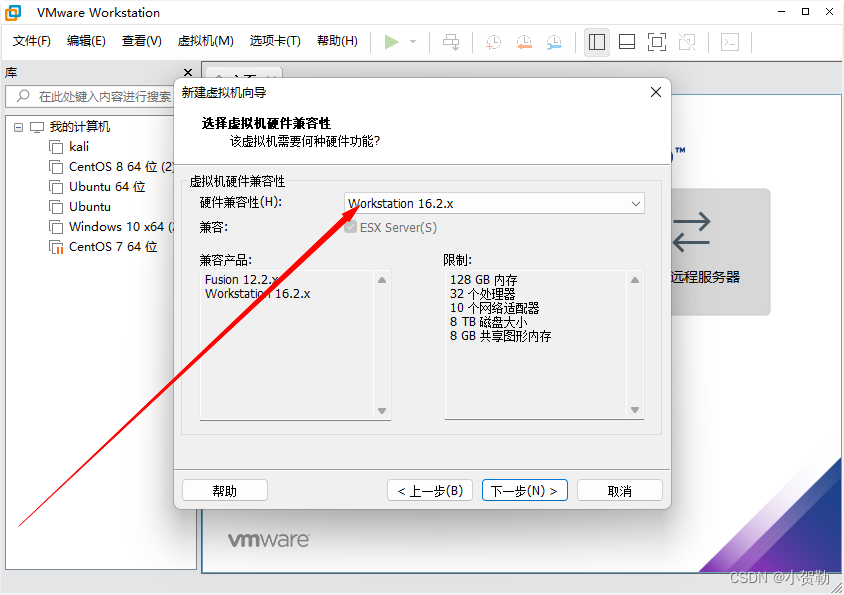This screenshot has height=595, width=844.
Task: Select the CentOS 7 64 位 virtual machine
Action: pos(113,247)
